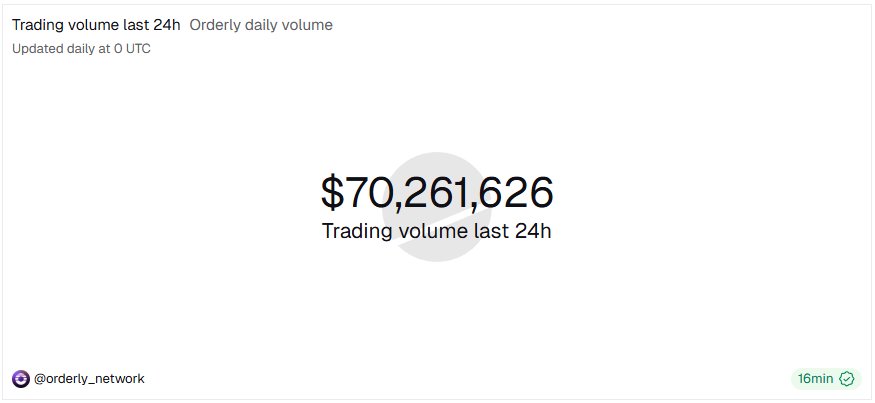The height and width of the screenshot is (403, 875).
Task: Click the "Updated daily at 0 UTC" description
Action: coord(82,47)
